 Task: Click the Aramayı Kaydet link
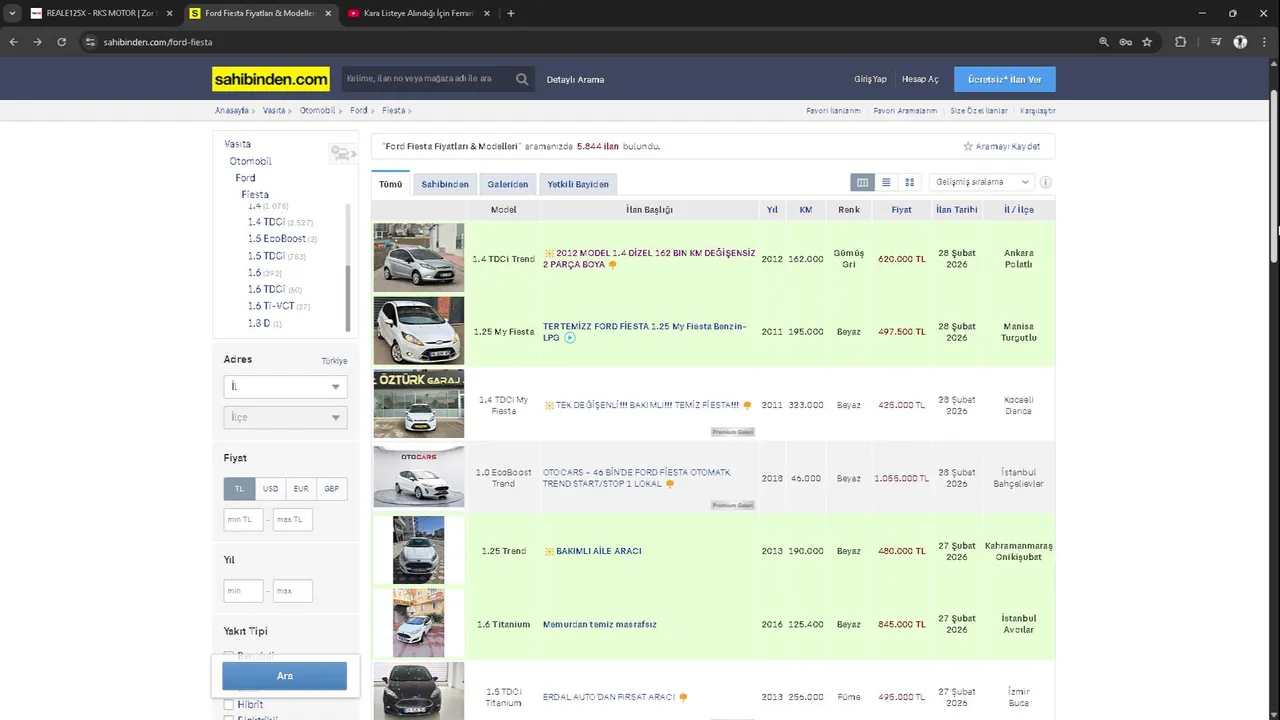1008,146
